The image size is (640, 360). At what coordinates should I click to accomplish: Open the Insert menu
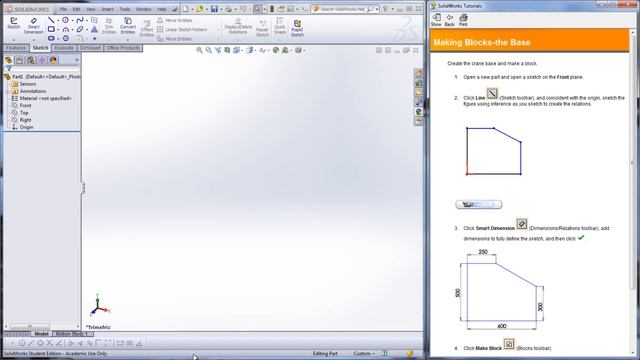tap(107, 9)
